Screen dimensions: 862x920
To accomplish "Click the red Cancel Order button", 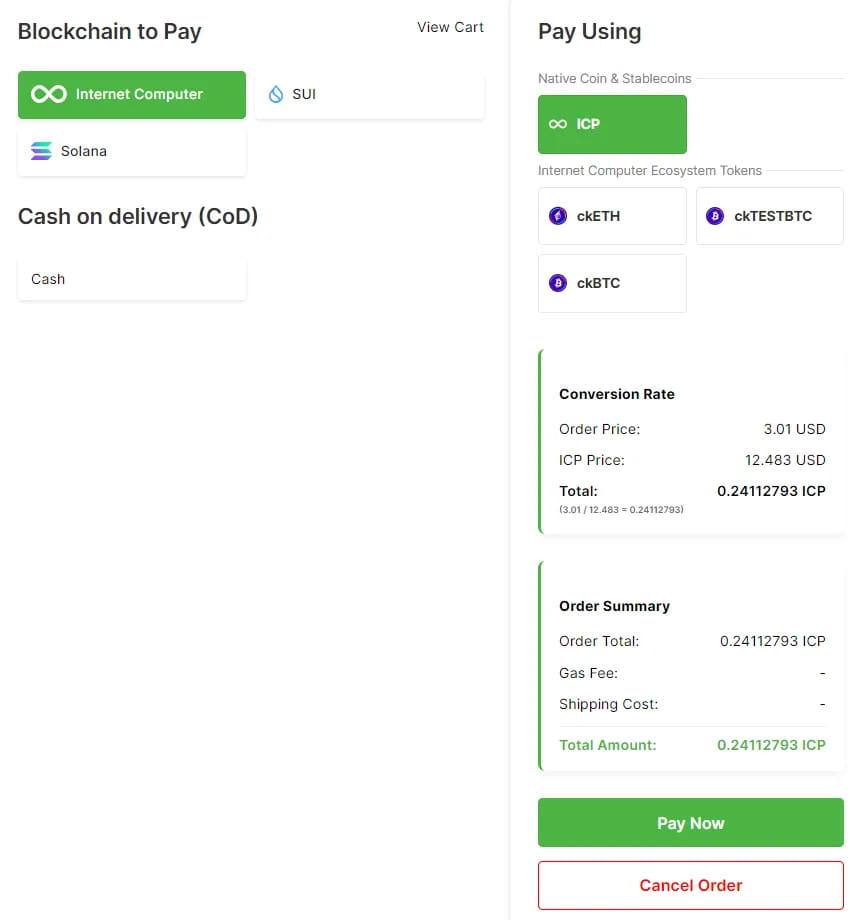I will (690, 885).
